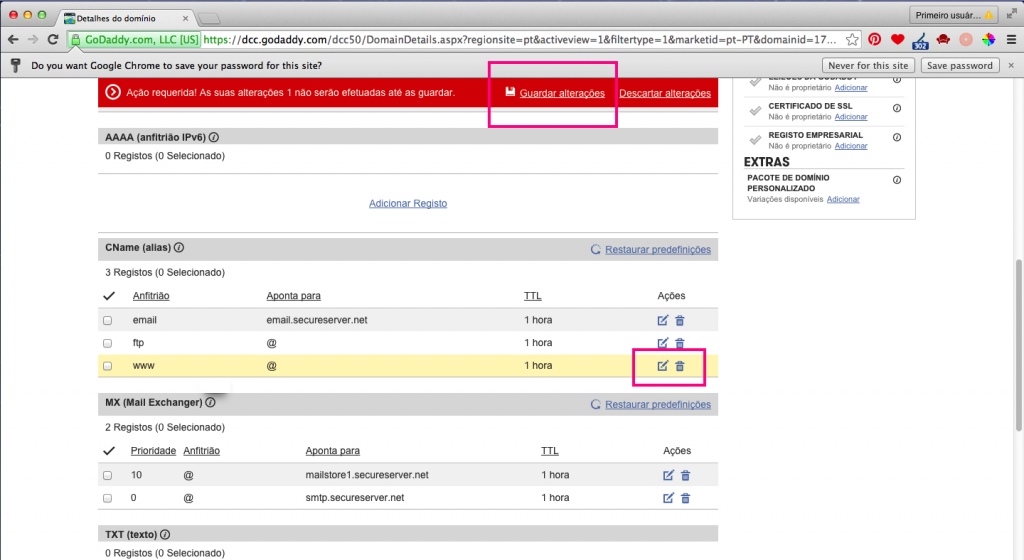Screen dimensions: 1024x560
Task: Sort MX table by Anfitrião
Action: pos(201,450)
